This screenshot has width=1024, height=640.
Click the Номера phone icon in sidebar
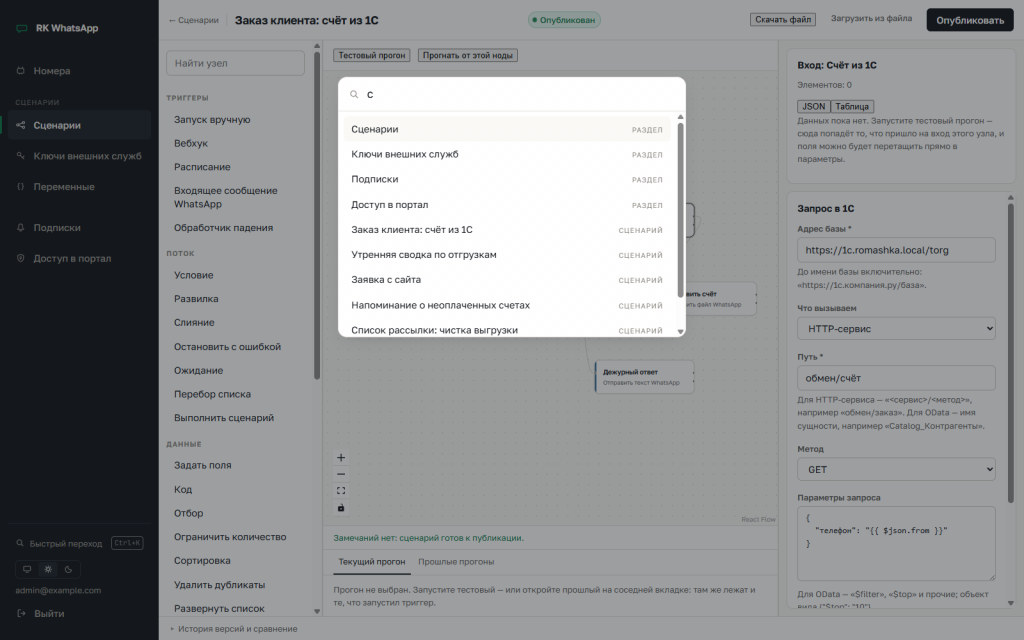tap(21, 71)
